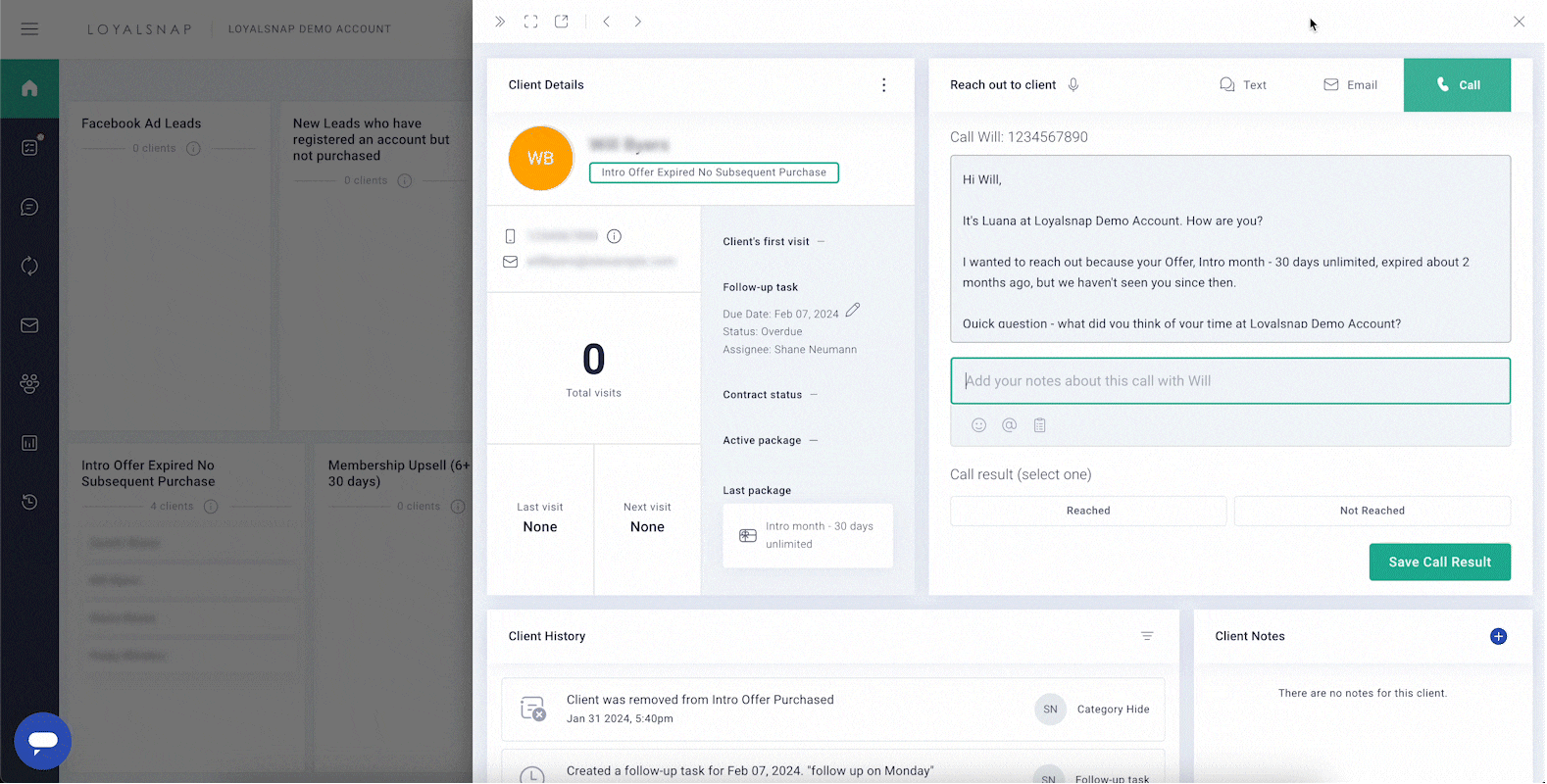This screenshot has height=784, width=1547.
Task: Open the Client History filter icon
Action: (x=1147, y=637)
